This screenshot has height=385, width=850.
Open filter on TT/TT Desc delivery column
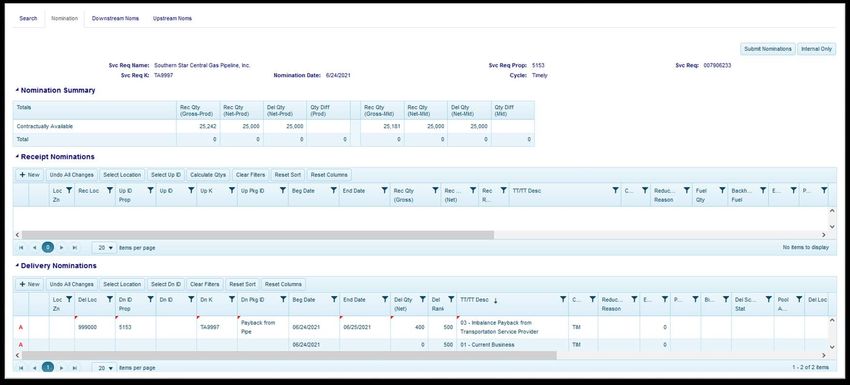[563, 299]
